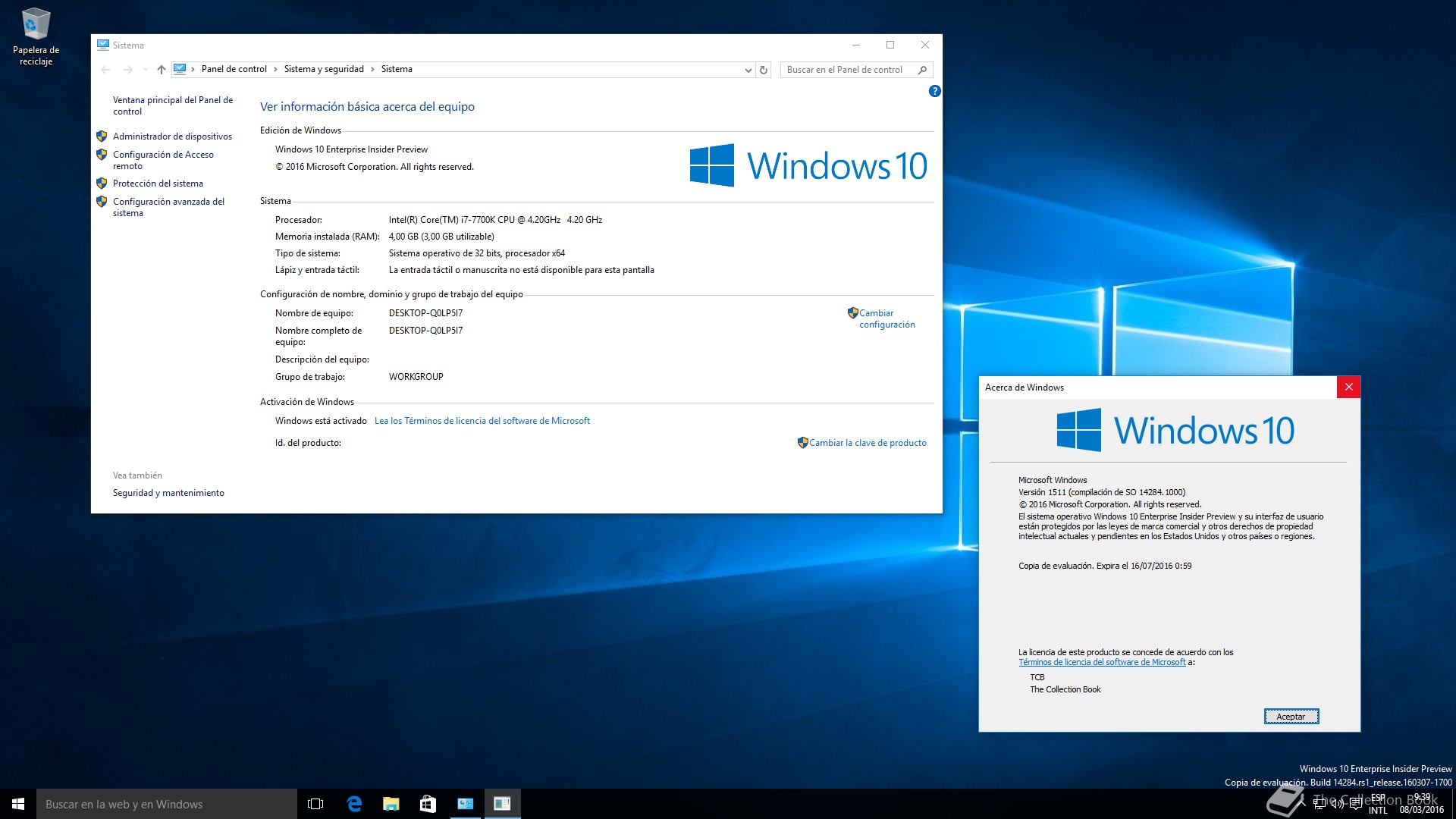This screenshot has height=819, width=1456.
Task: Go up one level with the up arrow
Action: tap(161, 70)
